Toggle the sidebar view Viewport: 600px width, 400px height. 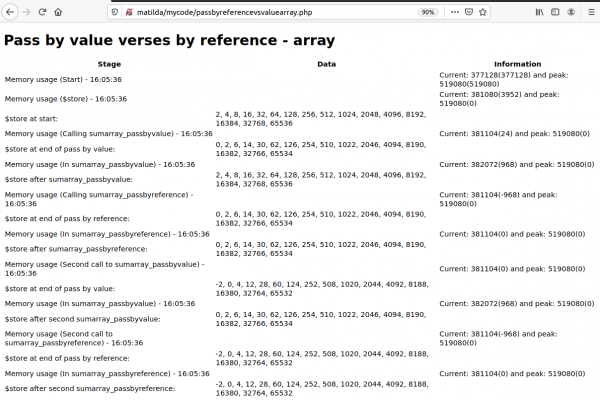coord(555,12)
